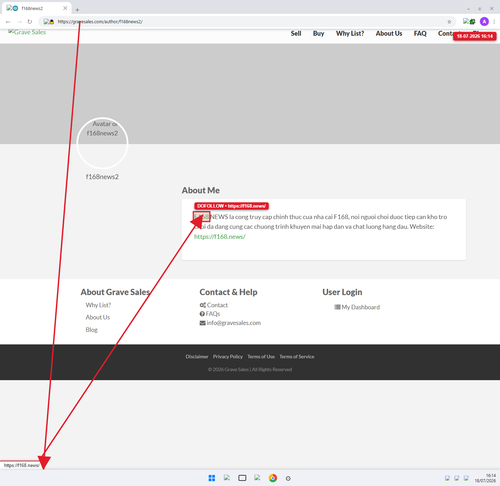Click the Contact gears icon in footer

203,305
